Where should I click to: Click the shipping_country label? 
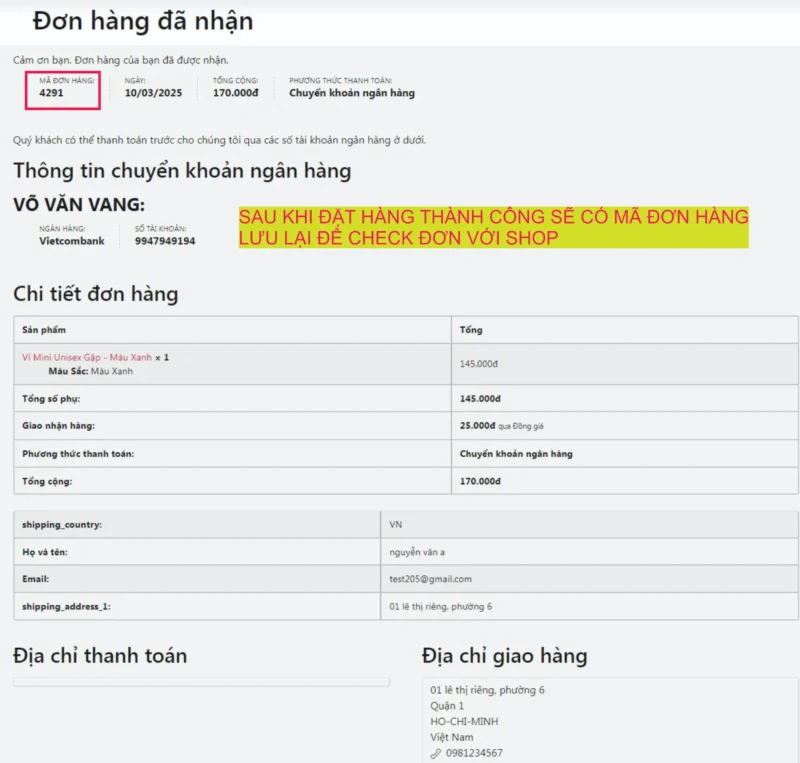(x=62, y=525)
